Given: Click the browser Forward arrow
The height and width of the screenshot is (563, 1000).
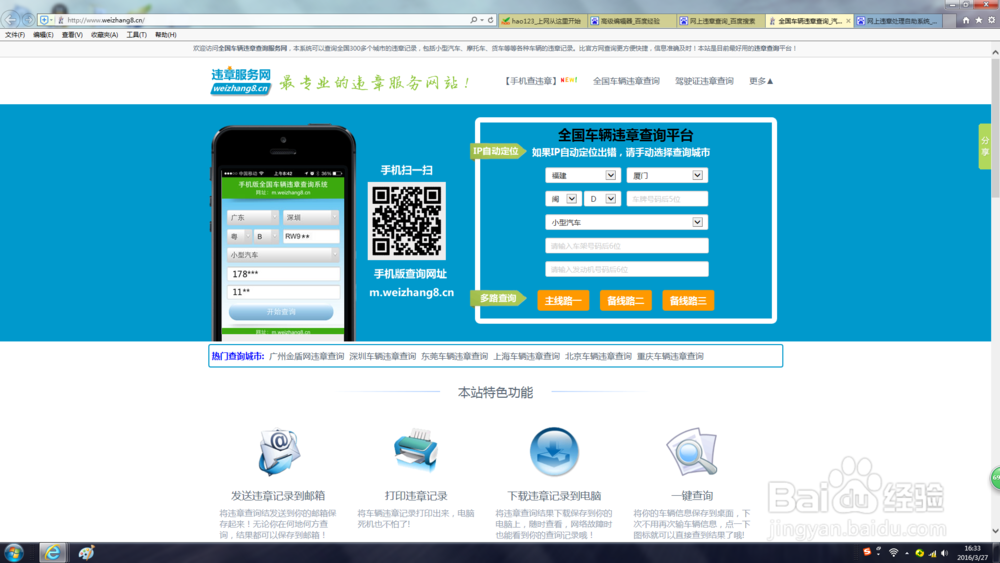Looking at the screenshot, I should coord(28,20).
